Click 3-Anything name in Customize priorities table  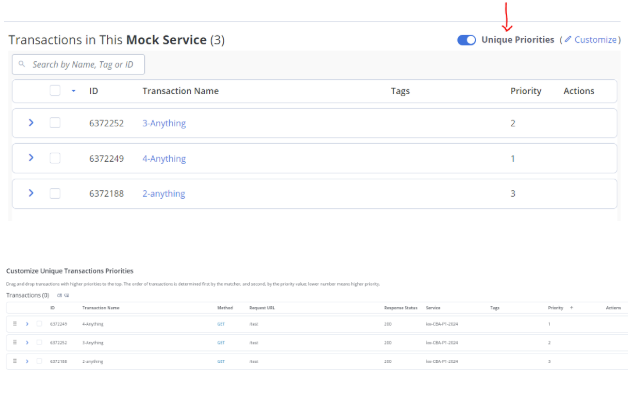click(93, 343)
